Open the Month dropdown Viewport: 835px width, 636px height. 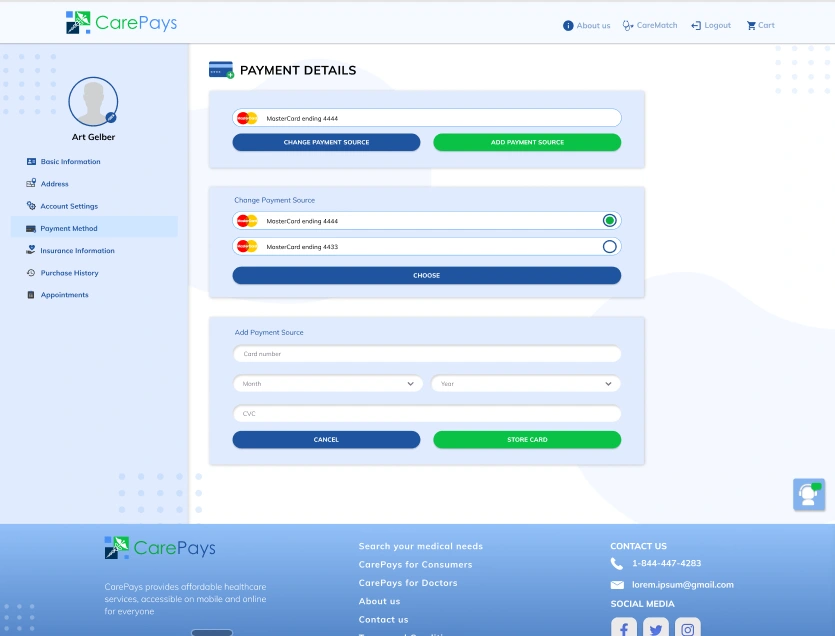pyautogui.click(x=328, y=384)
